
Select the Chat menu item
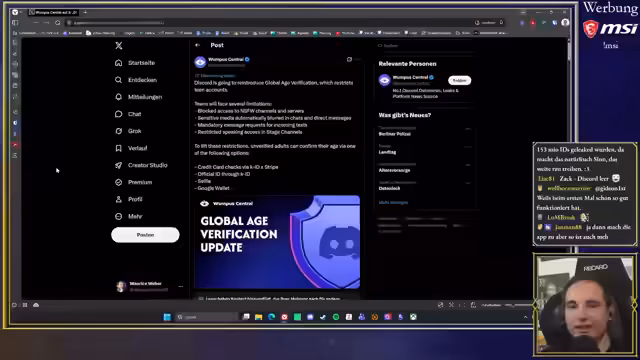click(128, 114)
